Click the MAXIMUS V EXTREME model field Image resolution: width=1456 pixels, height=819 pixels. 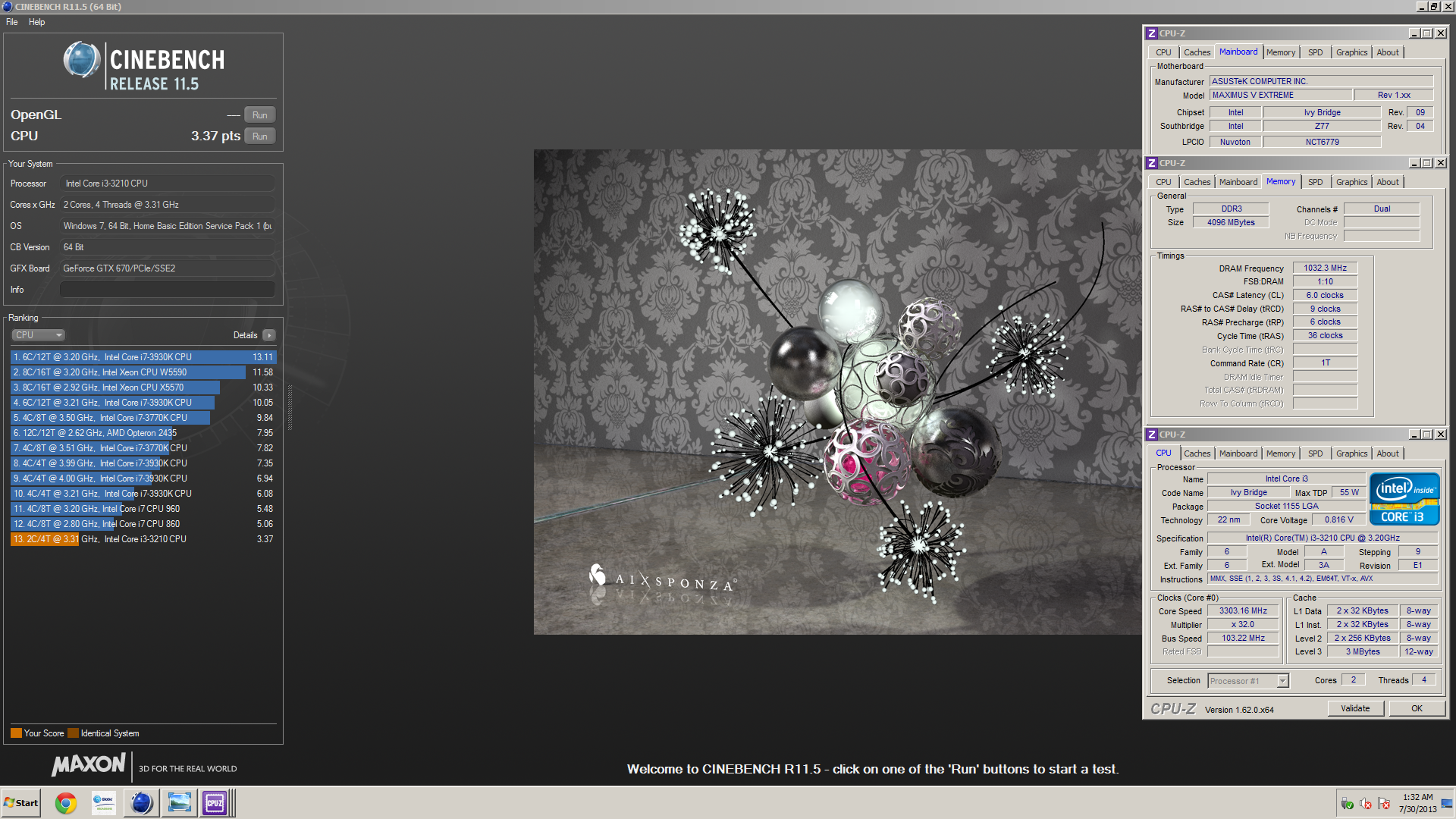click(1280, 95)
